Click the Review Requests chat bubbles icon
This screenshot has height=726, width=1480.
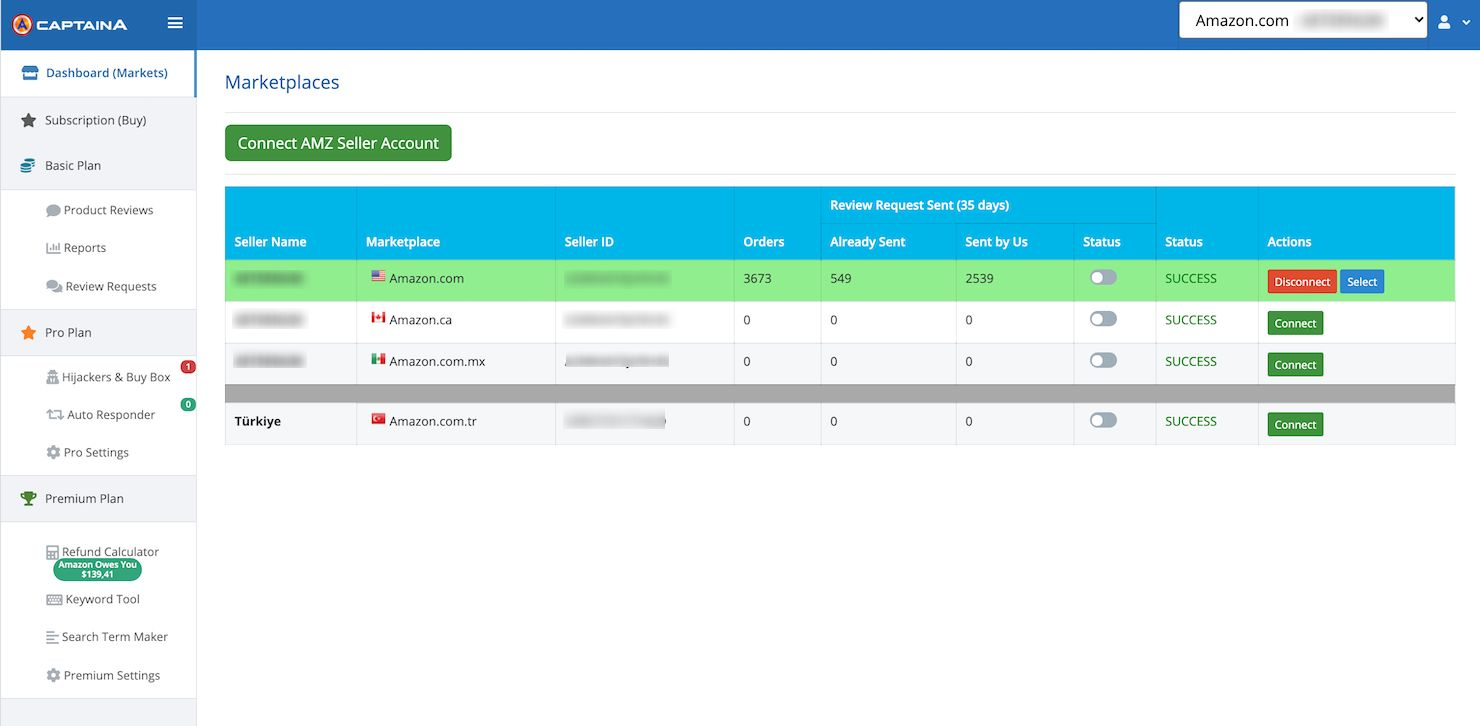54,286
